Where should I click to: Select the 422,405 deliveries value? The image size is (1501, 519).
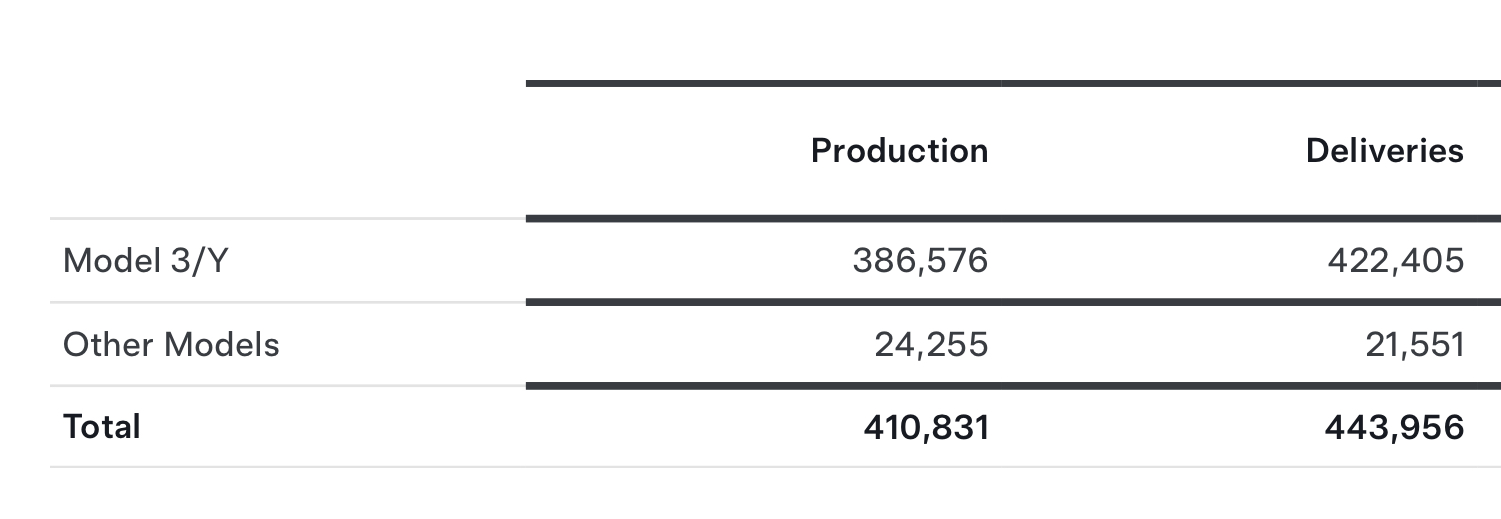click(x=1395, y=261)
